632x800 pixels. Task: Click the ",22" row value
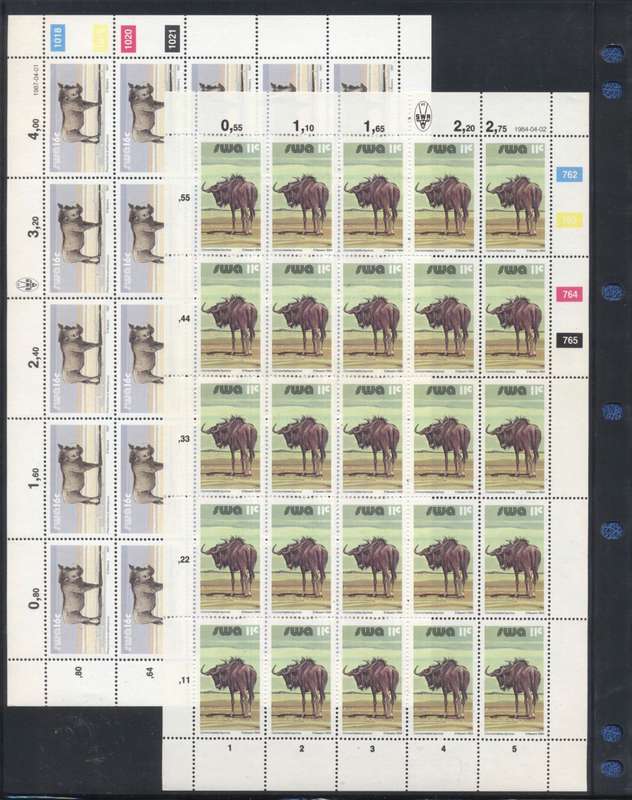(x=184, y=560)
